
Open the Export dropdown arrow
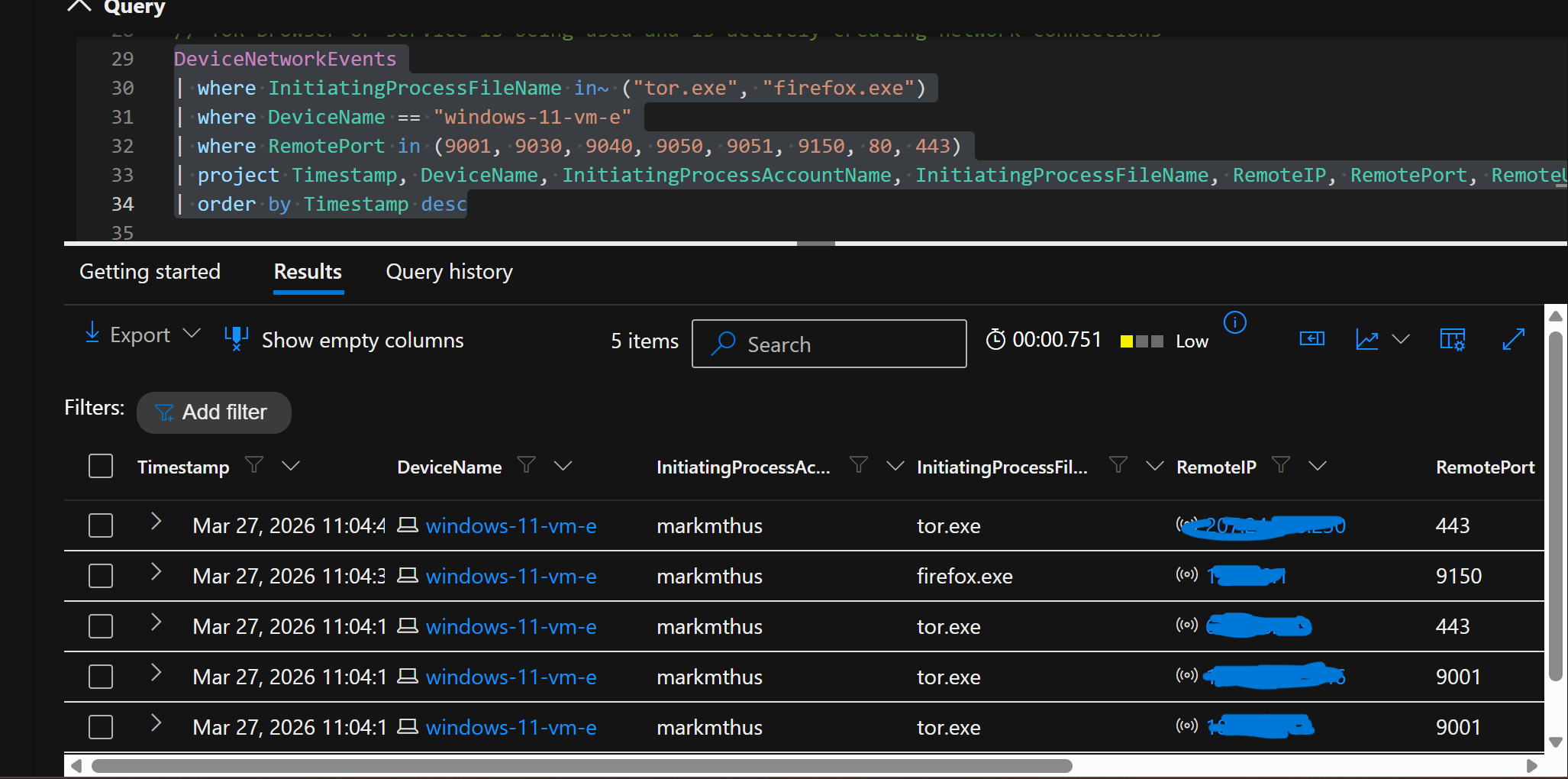pos(192,334)
